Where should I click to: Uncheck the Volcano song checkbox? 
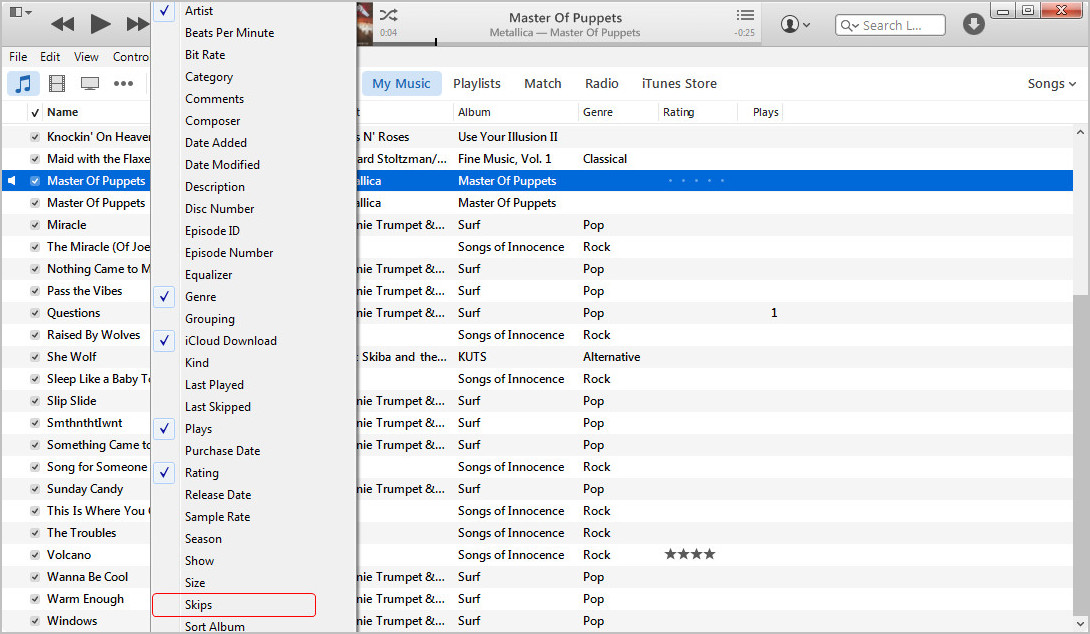click(x=35, y=555)
